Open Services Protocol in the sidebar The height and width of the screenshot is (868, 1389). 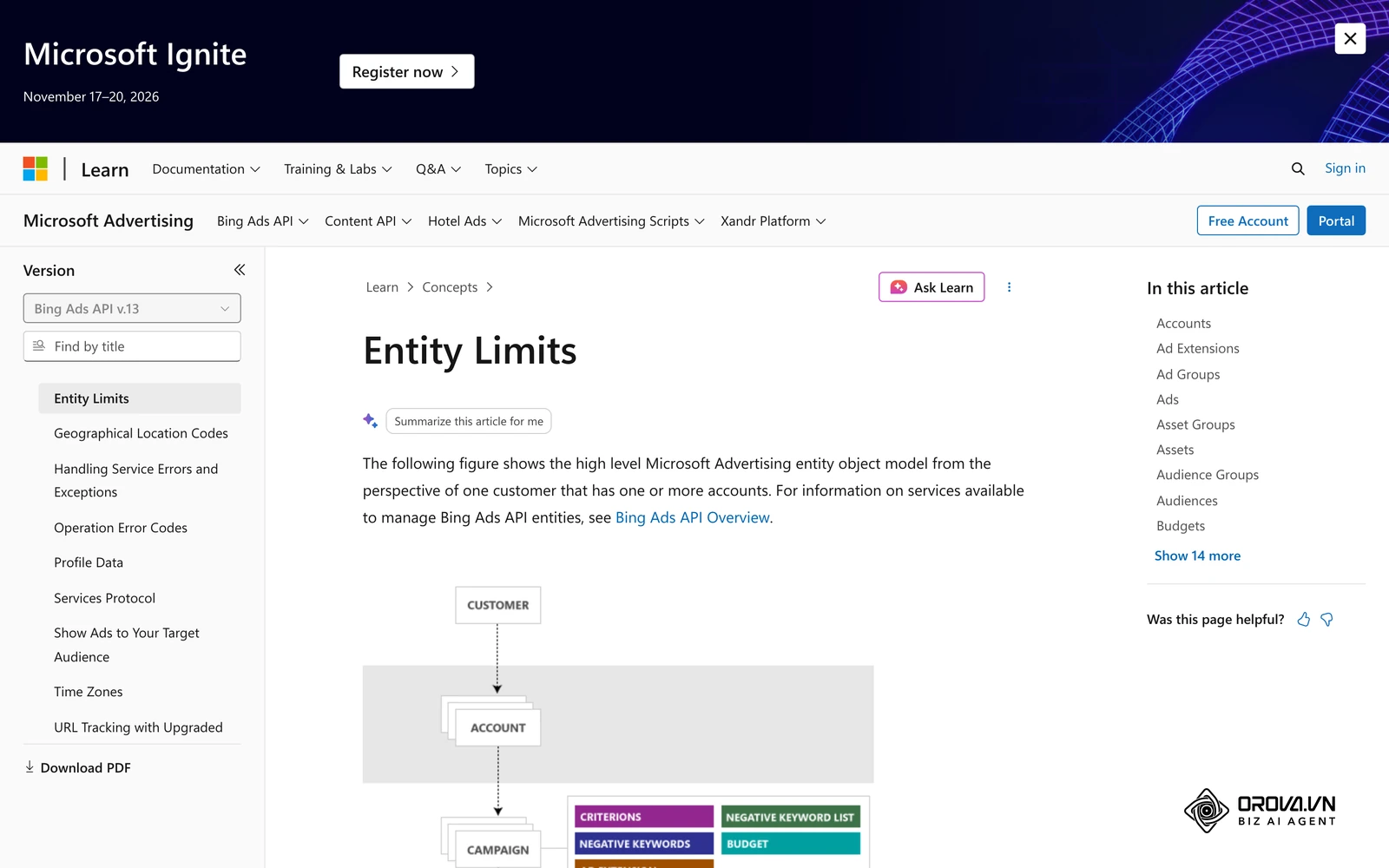(104, 598)
